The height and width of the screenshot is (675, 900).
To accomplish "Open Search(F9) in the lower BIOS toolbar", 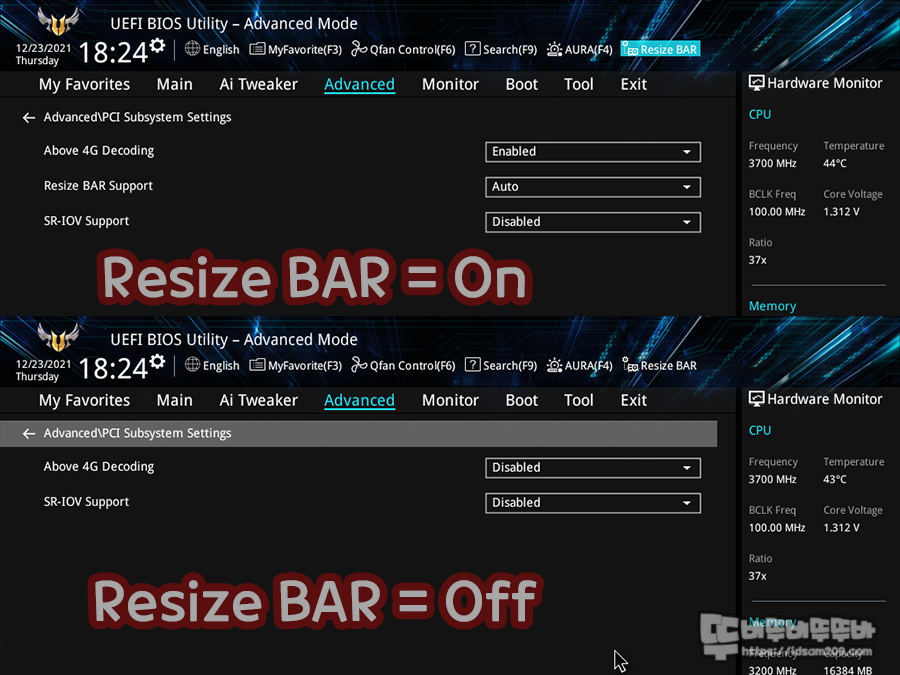I will click(501, 366).
